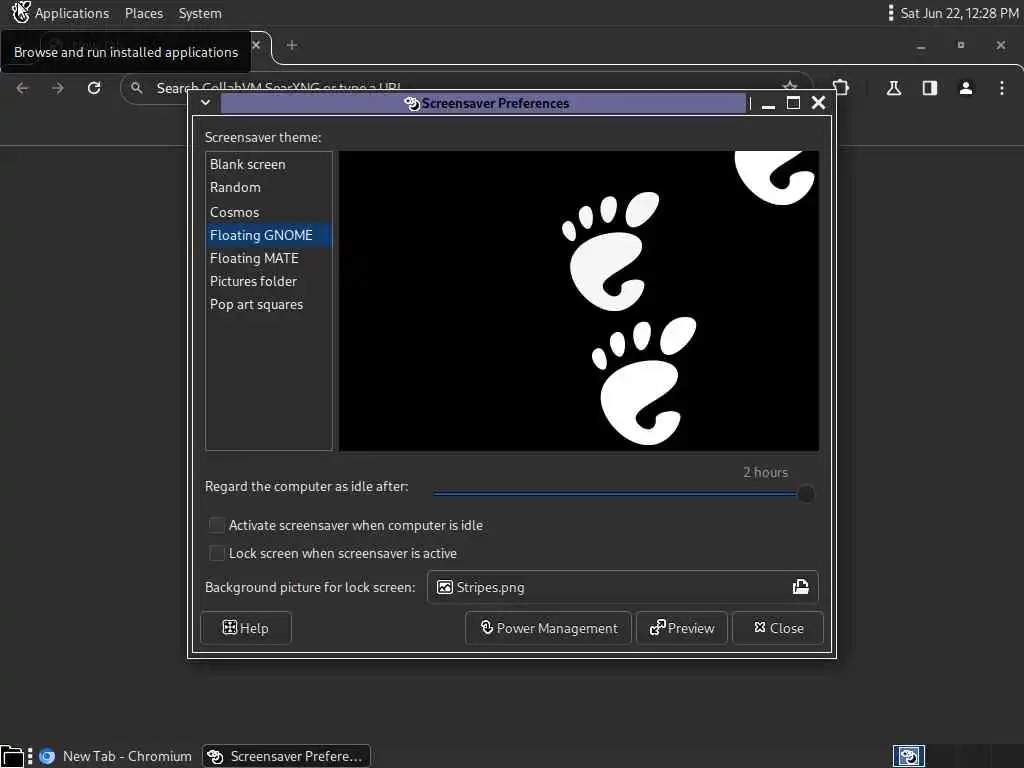The image size is (1024, 768).
Task: Click Screensaver Preferences taskbar entry
Action: (286, 756)
